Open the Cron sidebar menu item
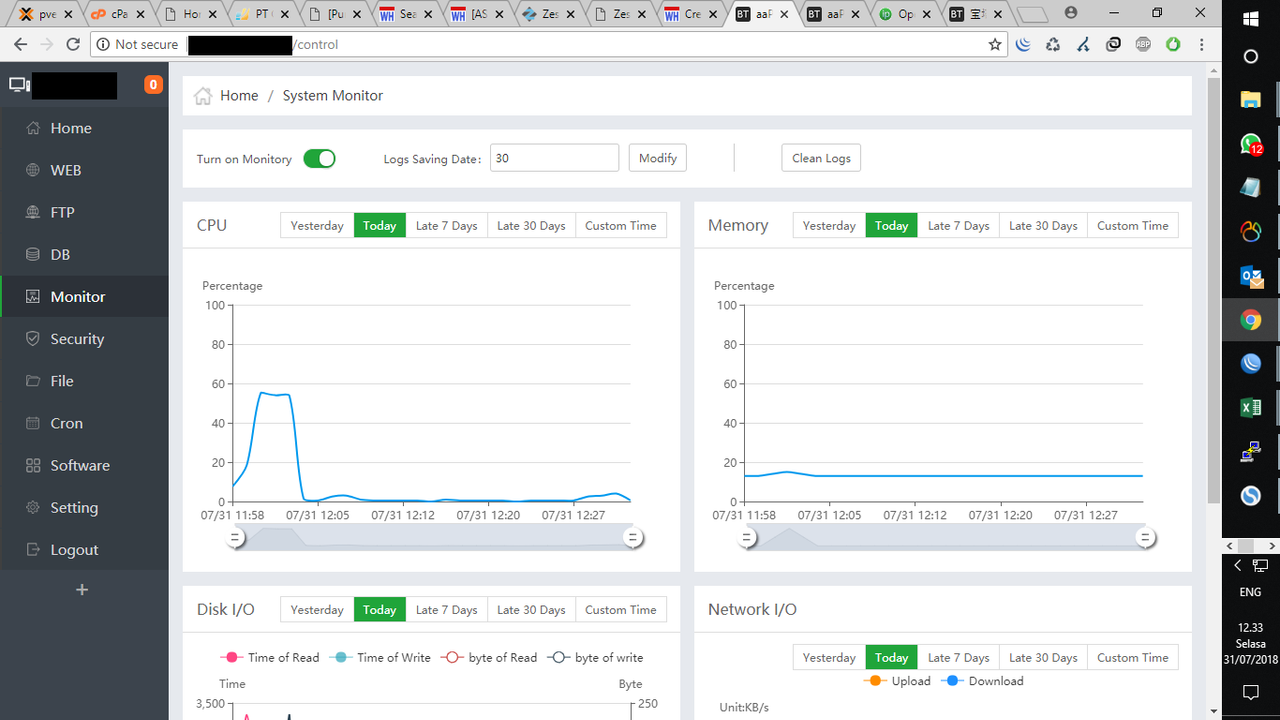The image size is (1280, 720). [85, 423]
